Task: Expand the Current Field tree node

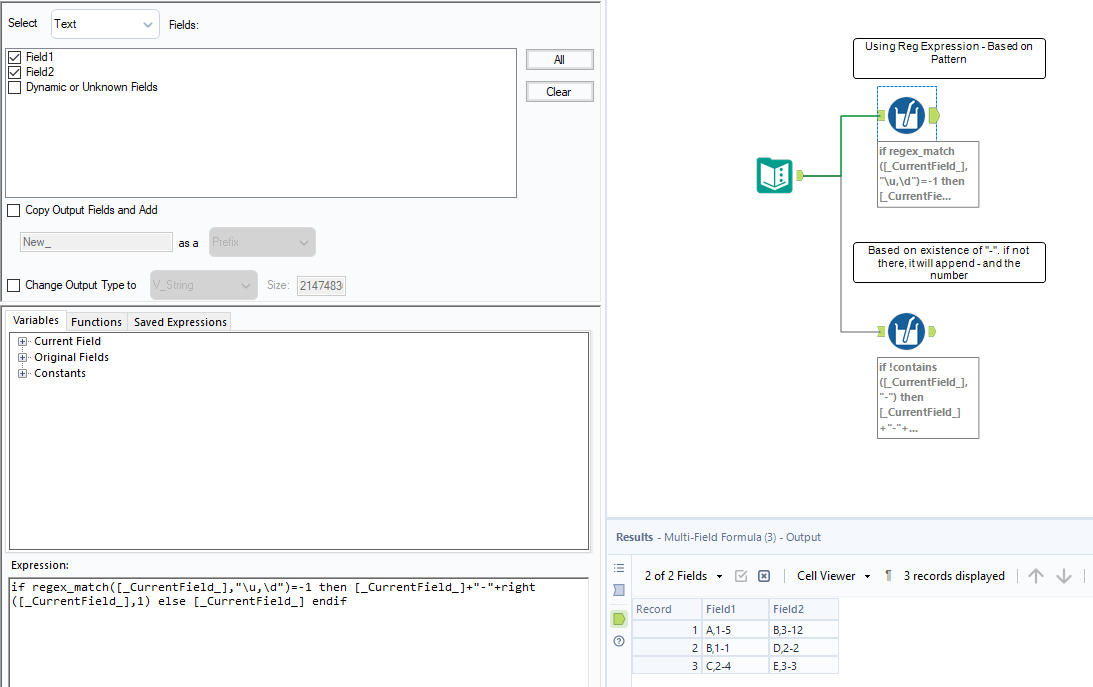Action: [22, 341]
